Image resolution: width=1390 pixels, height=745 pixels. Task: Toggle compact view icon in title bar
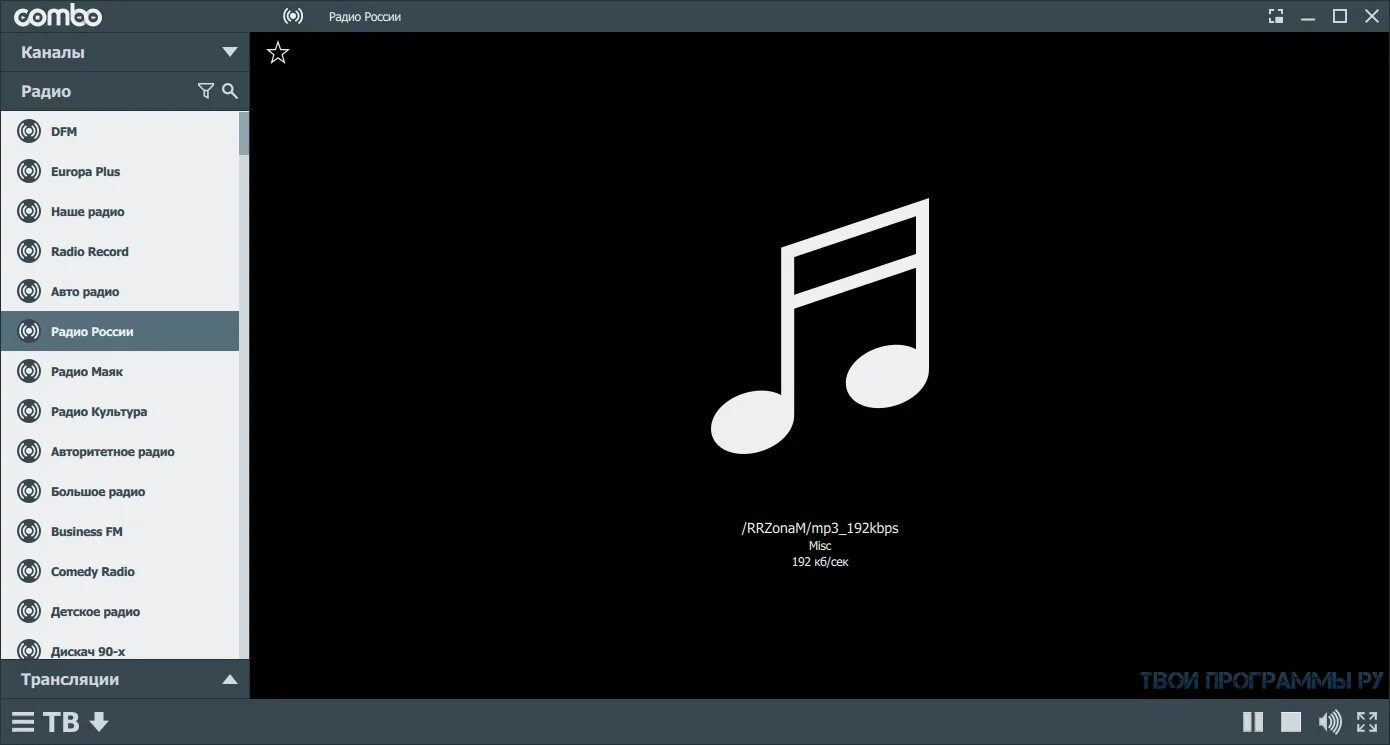click(x=1276, y=16)
